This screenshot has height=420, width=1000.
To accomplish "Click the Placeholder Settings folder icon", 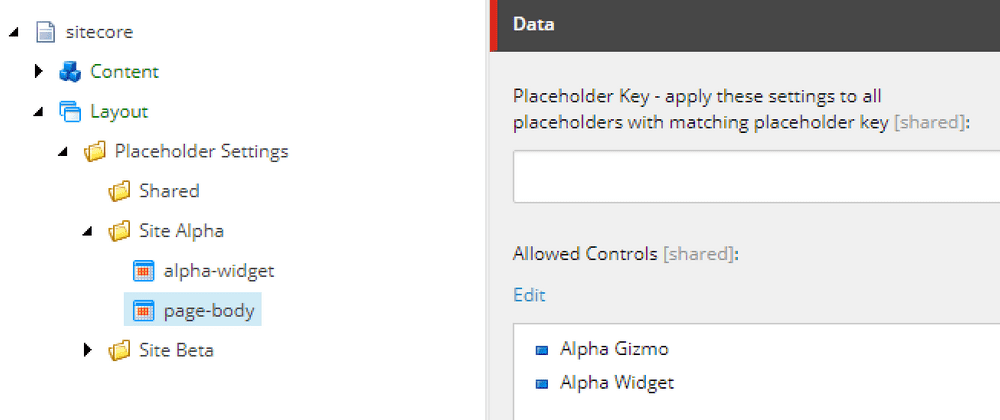I will click(94, 151).
